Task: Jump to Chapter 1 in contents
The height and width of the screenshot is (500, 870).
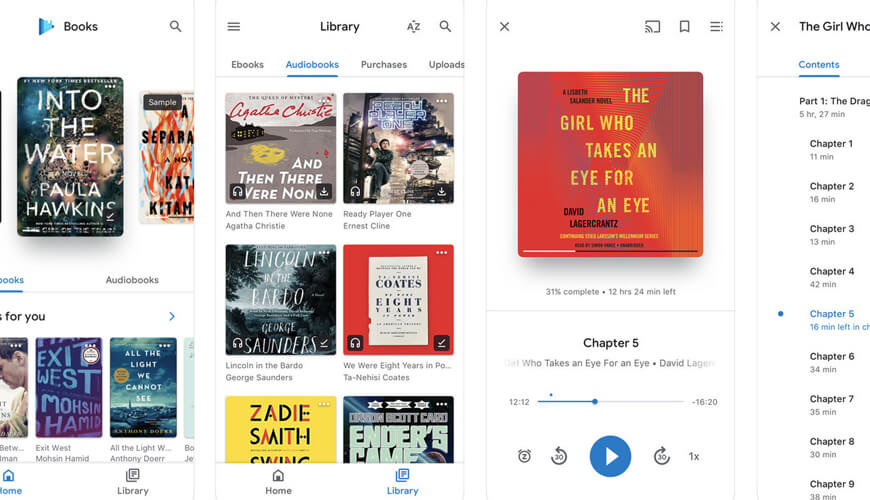Action: tap(831, 149)
